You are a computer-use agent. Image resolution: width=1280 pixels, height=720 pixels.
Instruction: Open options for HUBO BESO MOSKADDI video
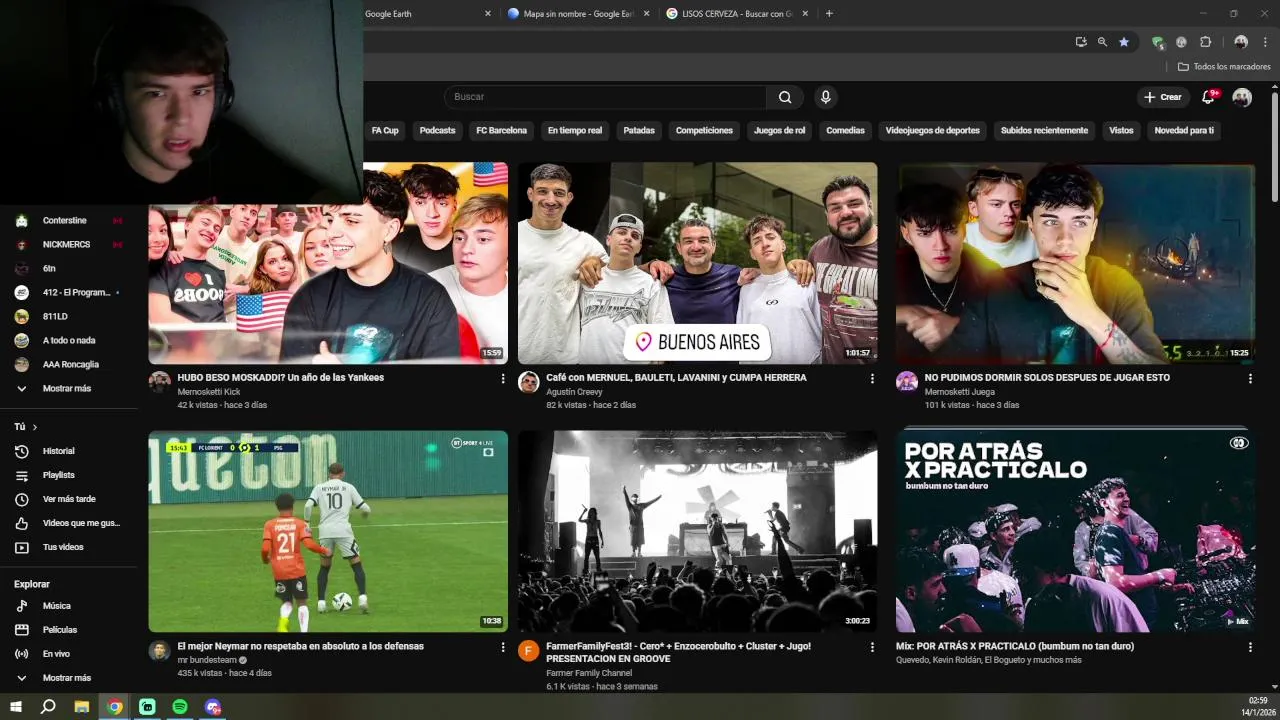503,379
